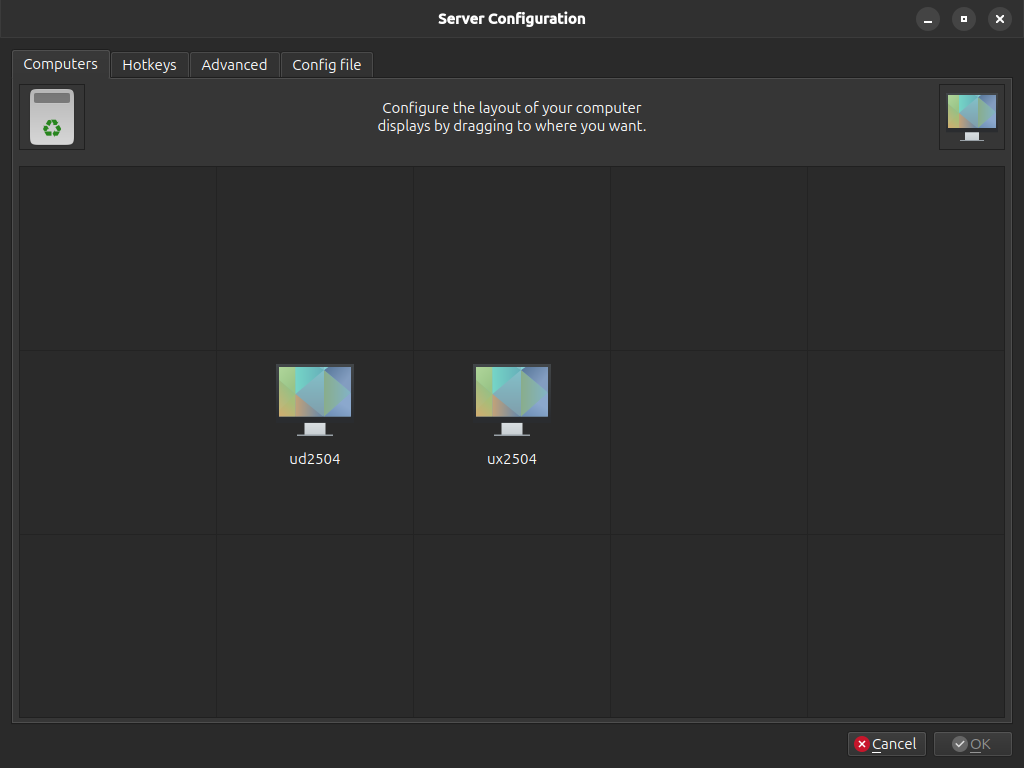Click the monitor stand under ux2504
The image size is (1024, 768).
tap(511, 430)
